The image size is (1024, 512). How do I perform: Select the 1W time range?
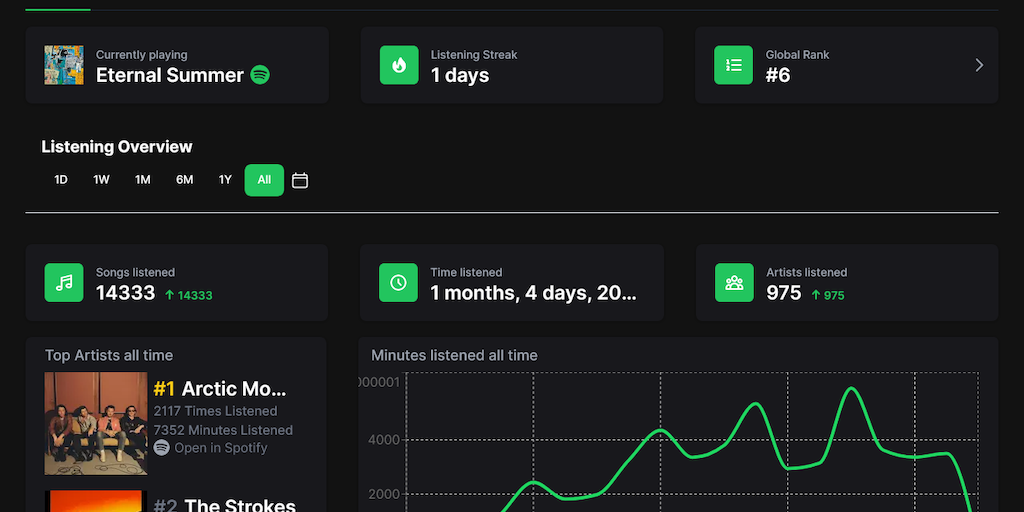(x=101, y=180)
